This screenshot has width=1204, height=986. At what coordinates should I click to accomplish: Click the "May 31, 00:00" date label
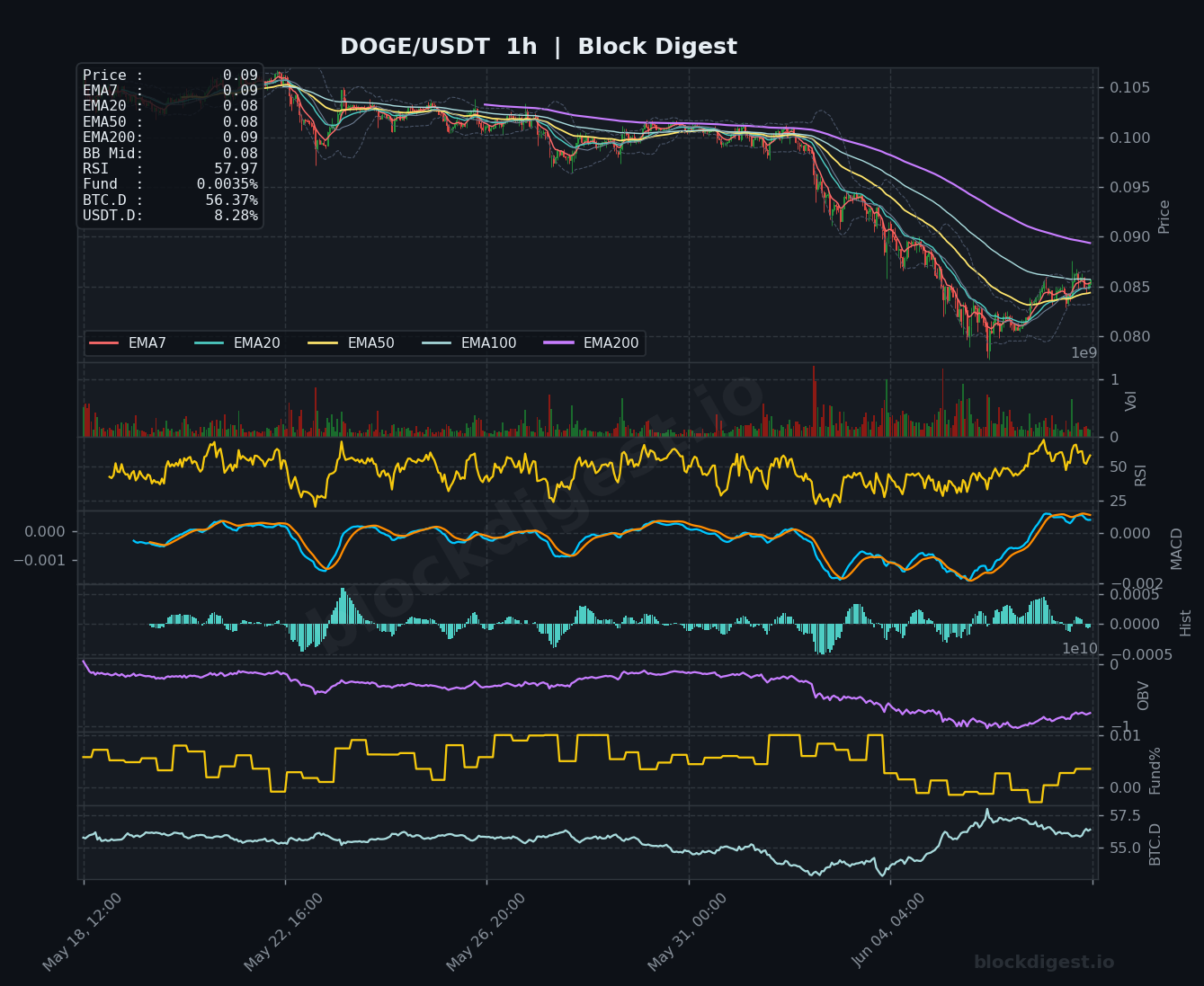click(687, 932)
